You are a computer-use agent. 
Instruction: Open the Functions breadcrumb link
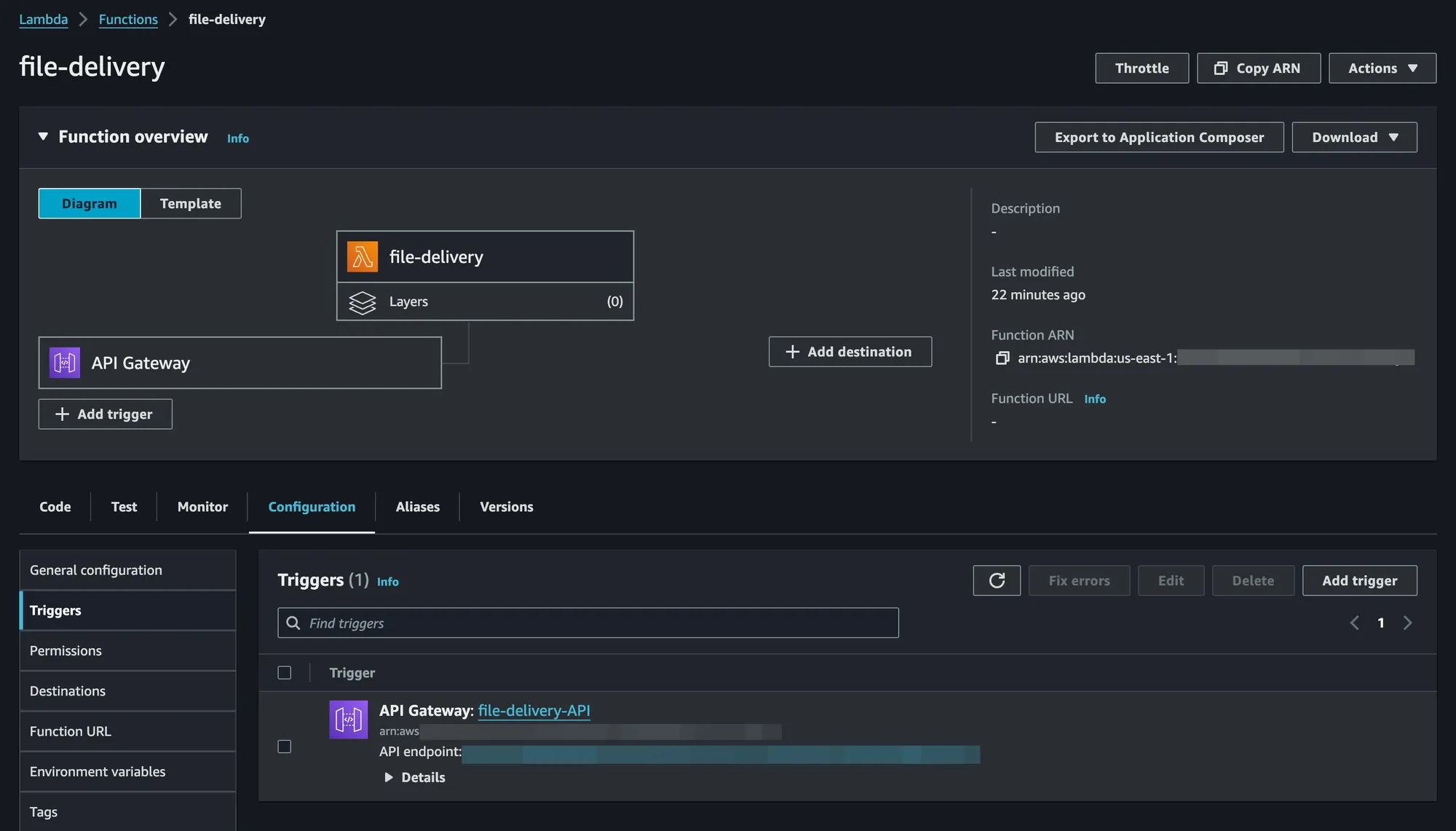click(x=128, y=20)
